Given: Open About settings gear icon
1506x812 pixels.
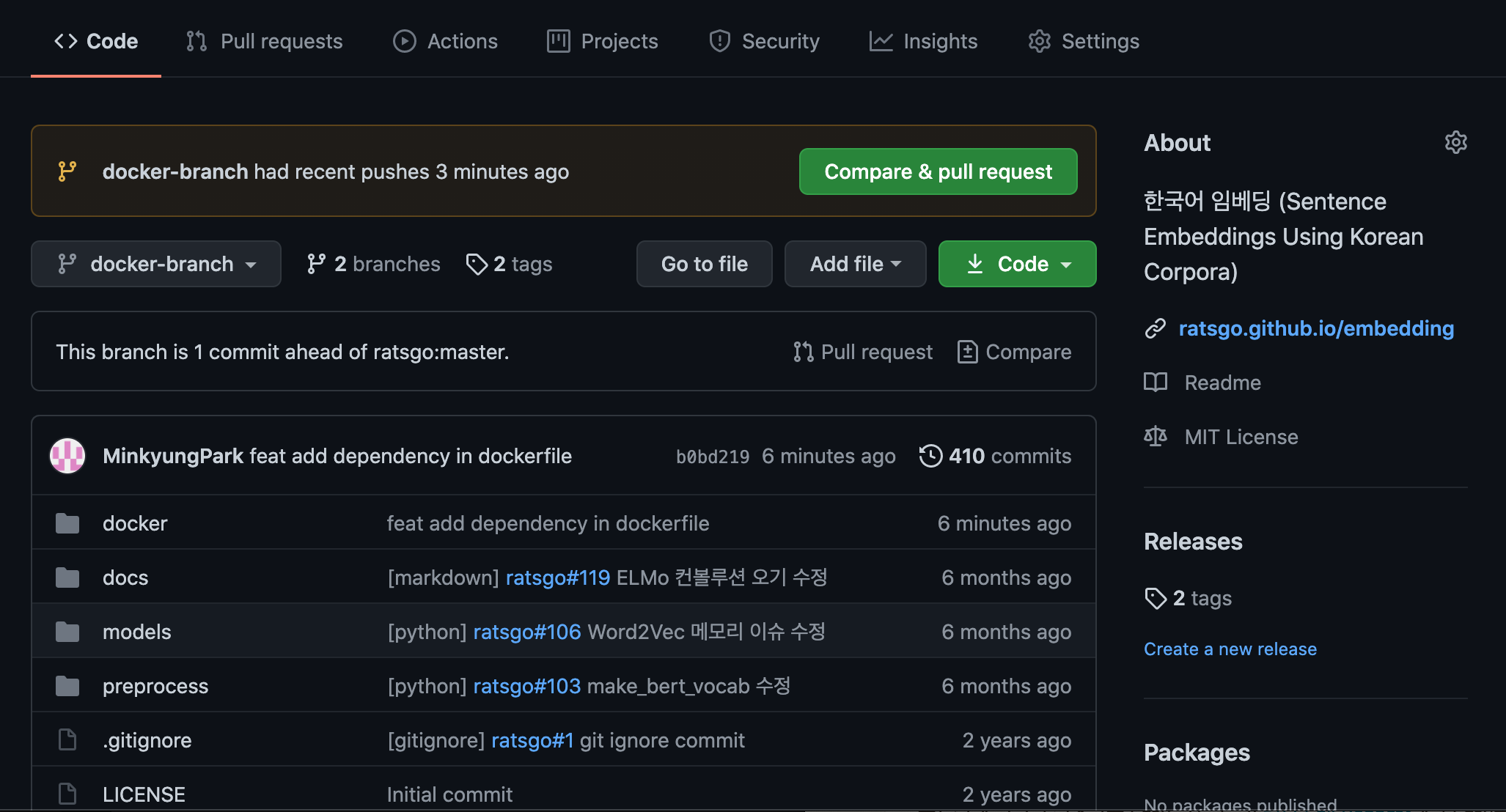Looking at the screenshot, I should 1455,142.
